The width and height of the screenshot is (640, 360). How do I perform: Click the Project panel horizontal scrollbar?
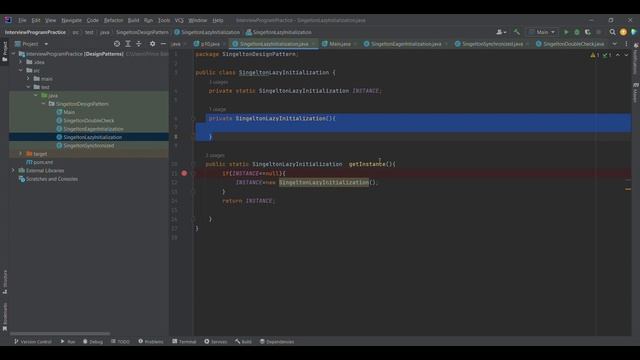coord(60,333)
